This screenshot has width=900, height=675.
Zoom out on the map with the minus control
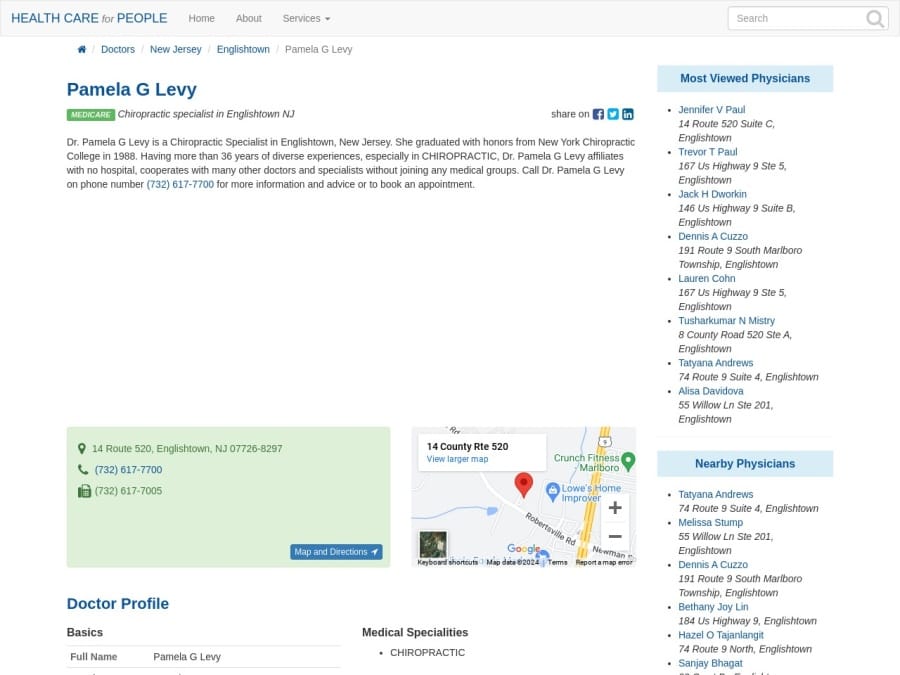click(x=616, y=537)
